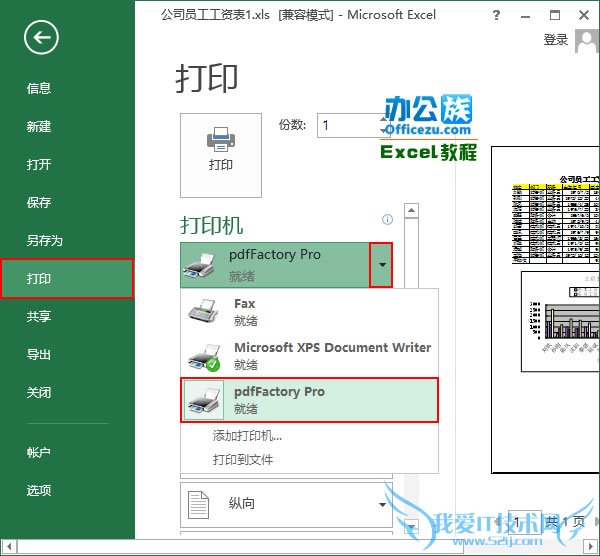Click the preview page number field
Viewport: 600px width, 556px height.
pyautogui.click(x=524, y=522)
